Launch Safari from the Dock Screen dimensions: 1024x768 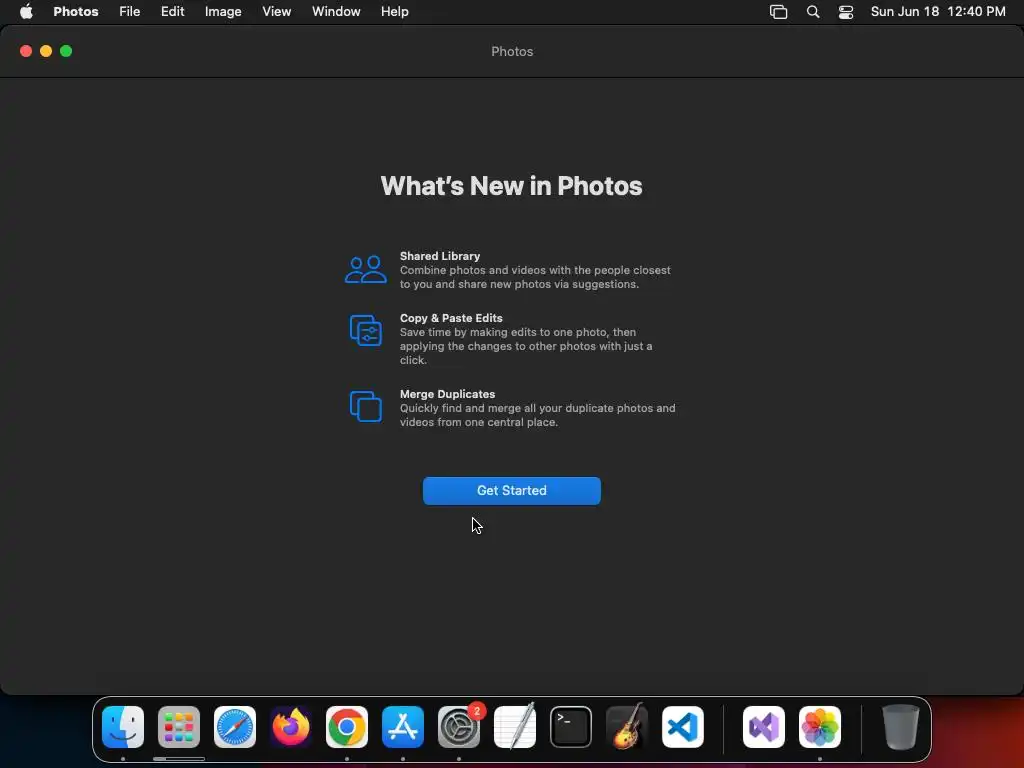235,727
